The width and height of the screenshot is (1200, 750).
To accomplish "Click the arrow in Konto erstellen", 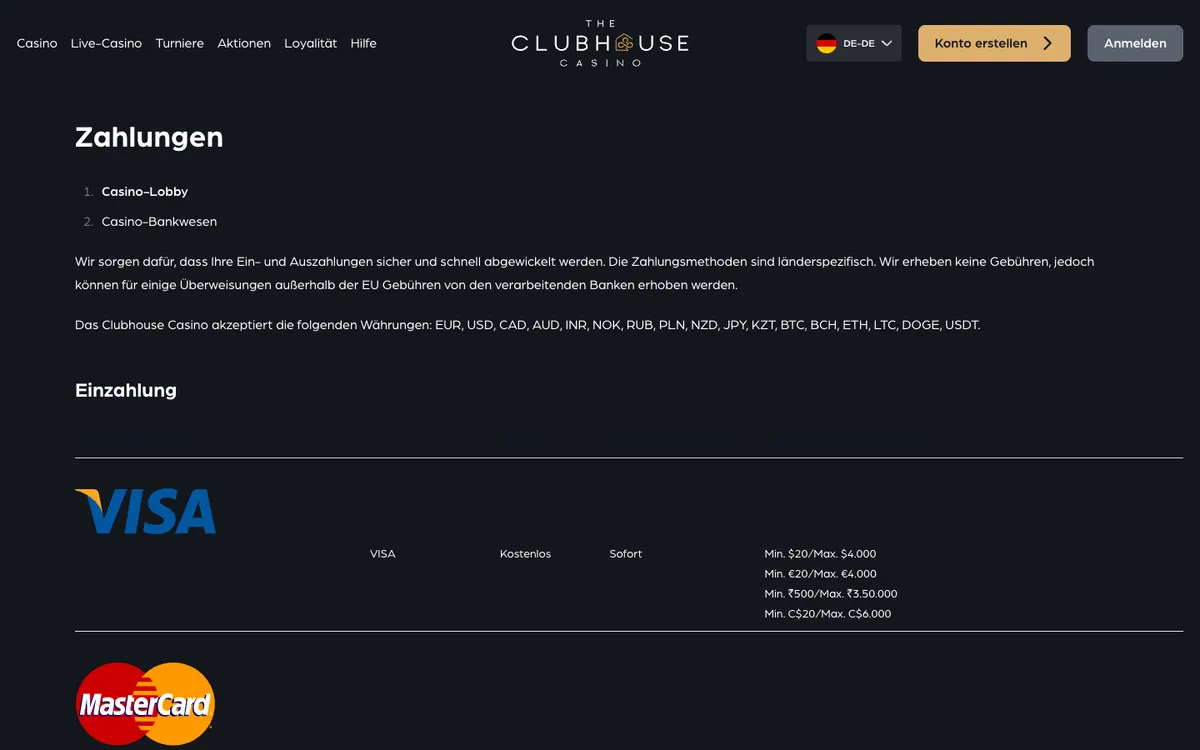I will coord(1047,43).
